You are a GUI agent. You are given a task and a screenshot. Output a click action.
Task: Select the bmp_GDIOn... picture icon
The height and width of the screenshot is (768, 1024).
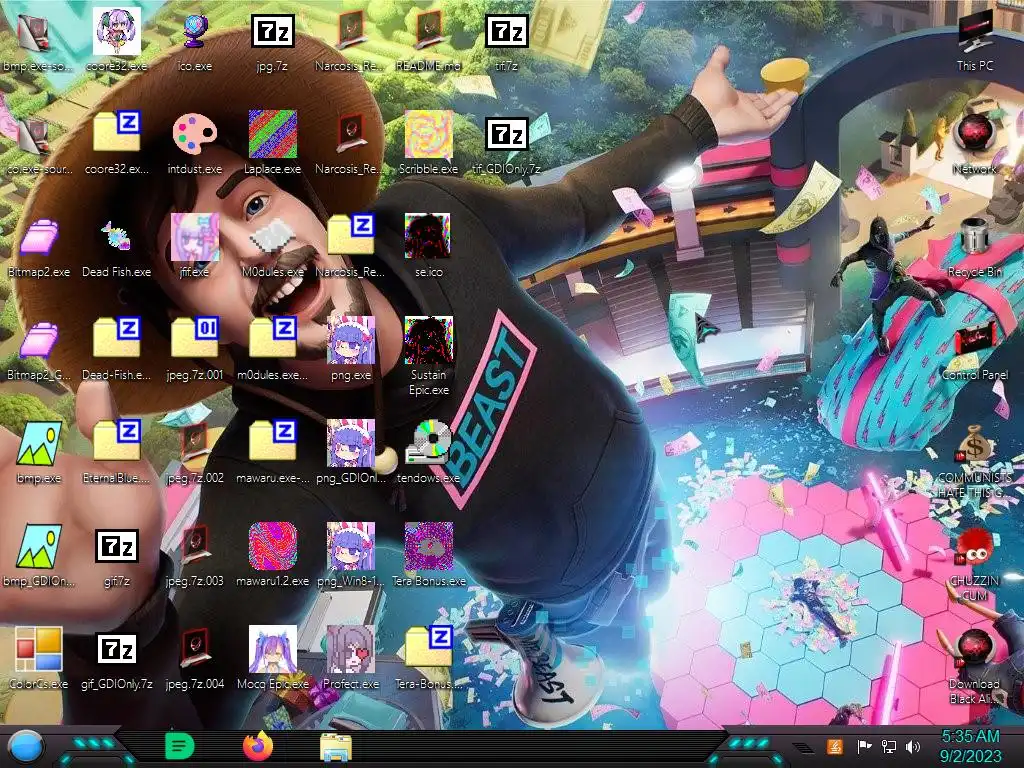39,546
